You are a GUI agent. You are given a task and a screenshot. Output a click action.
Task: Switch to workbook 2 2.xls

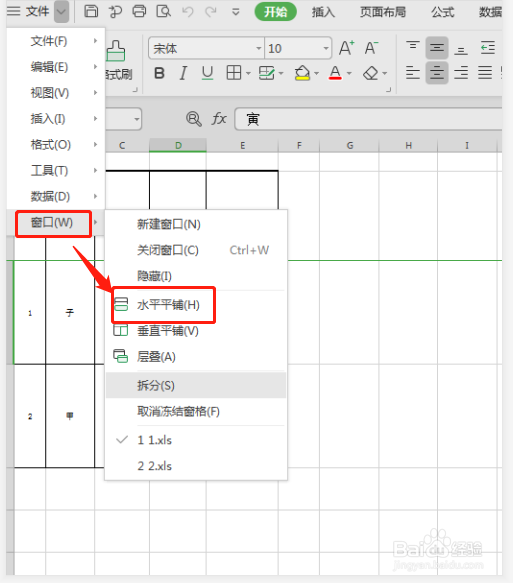[196, 466]
